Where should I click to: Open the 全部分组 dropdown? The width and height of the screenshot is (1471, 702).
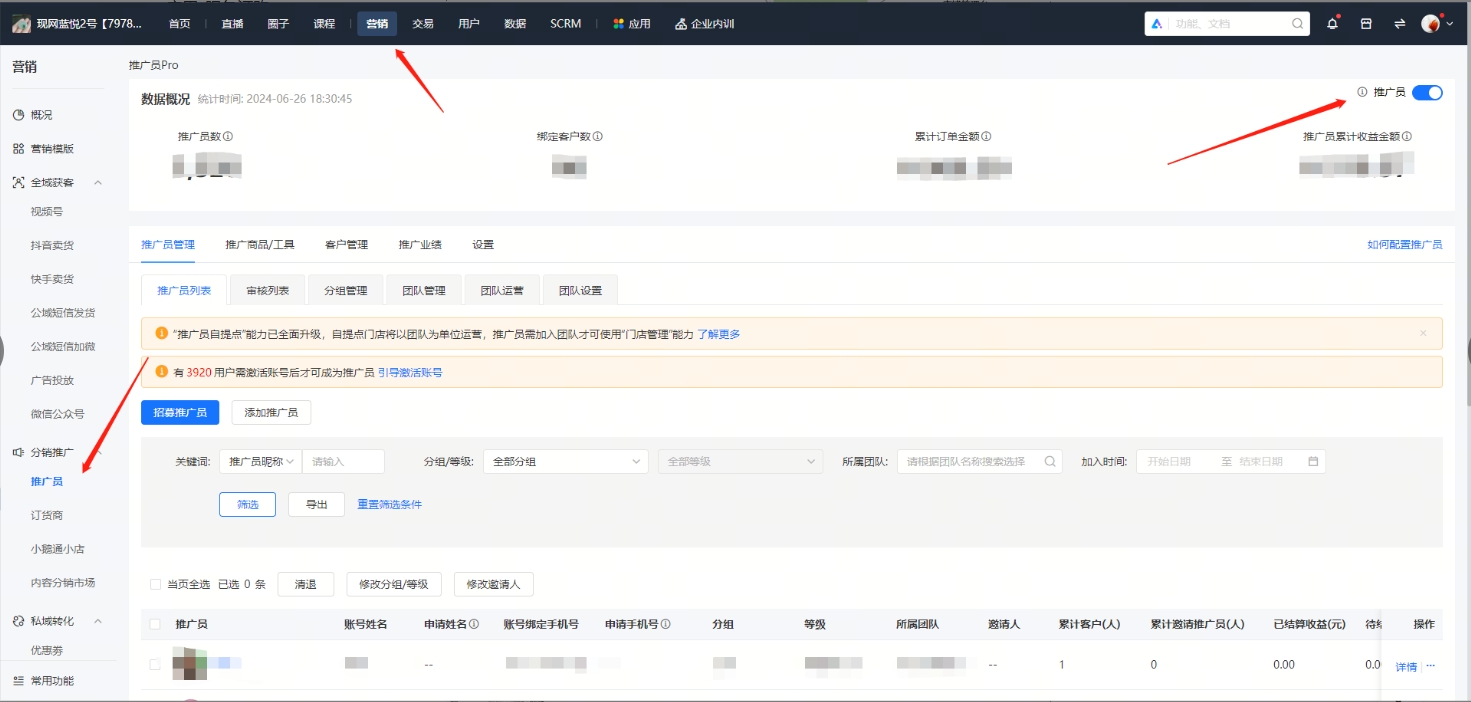click(x=565, y=461)
